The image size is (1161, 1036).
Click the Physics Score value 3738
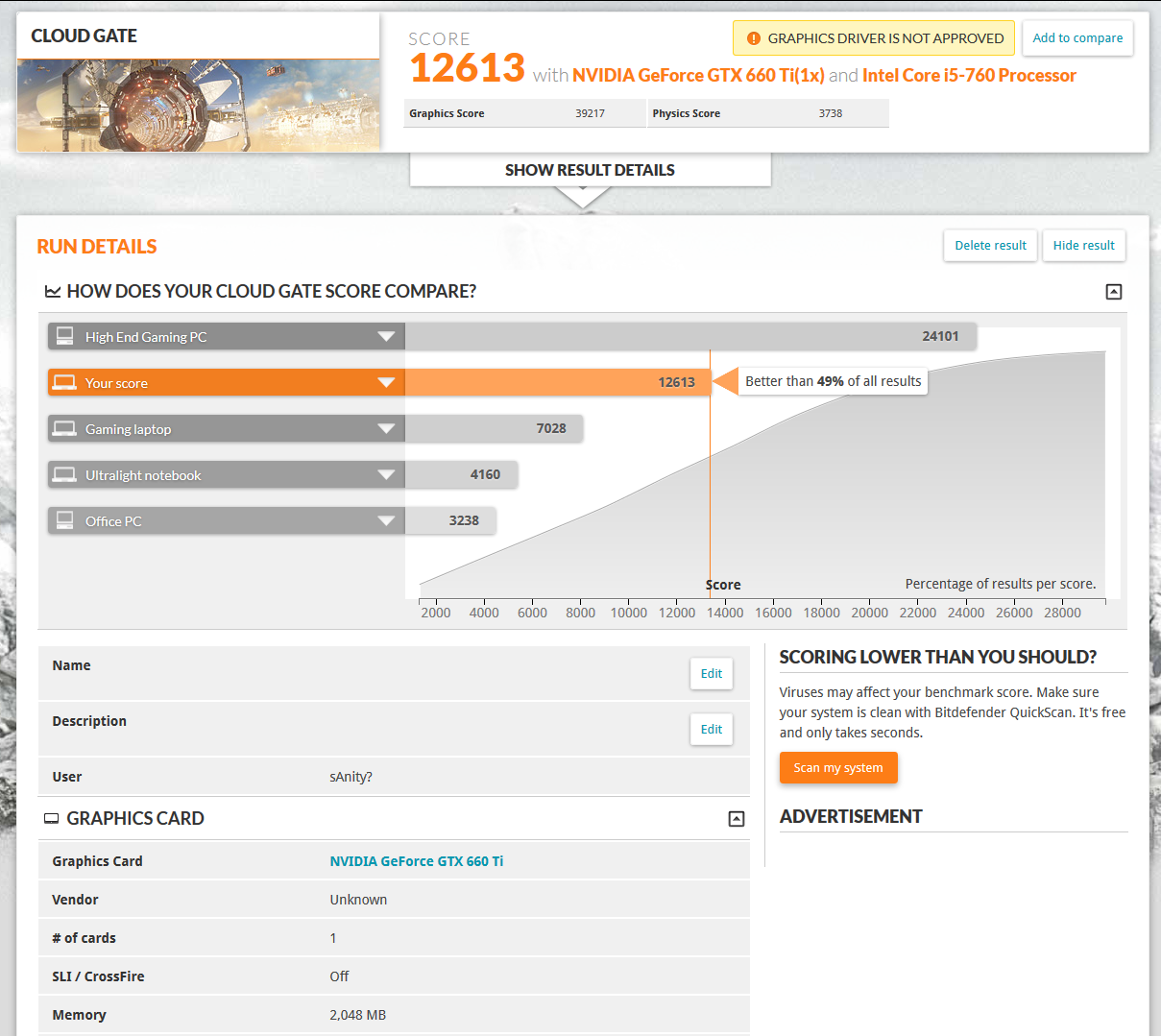[x=831, y=113]
